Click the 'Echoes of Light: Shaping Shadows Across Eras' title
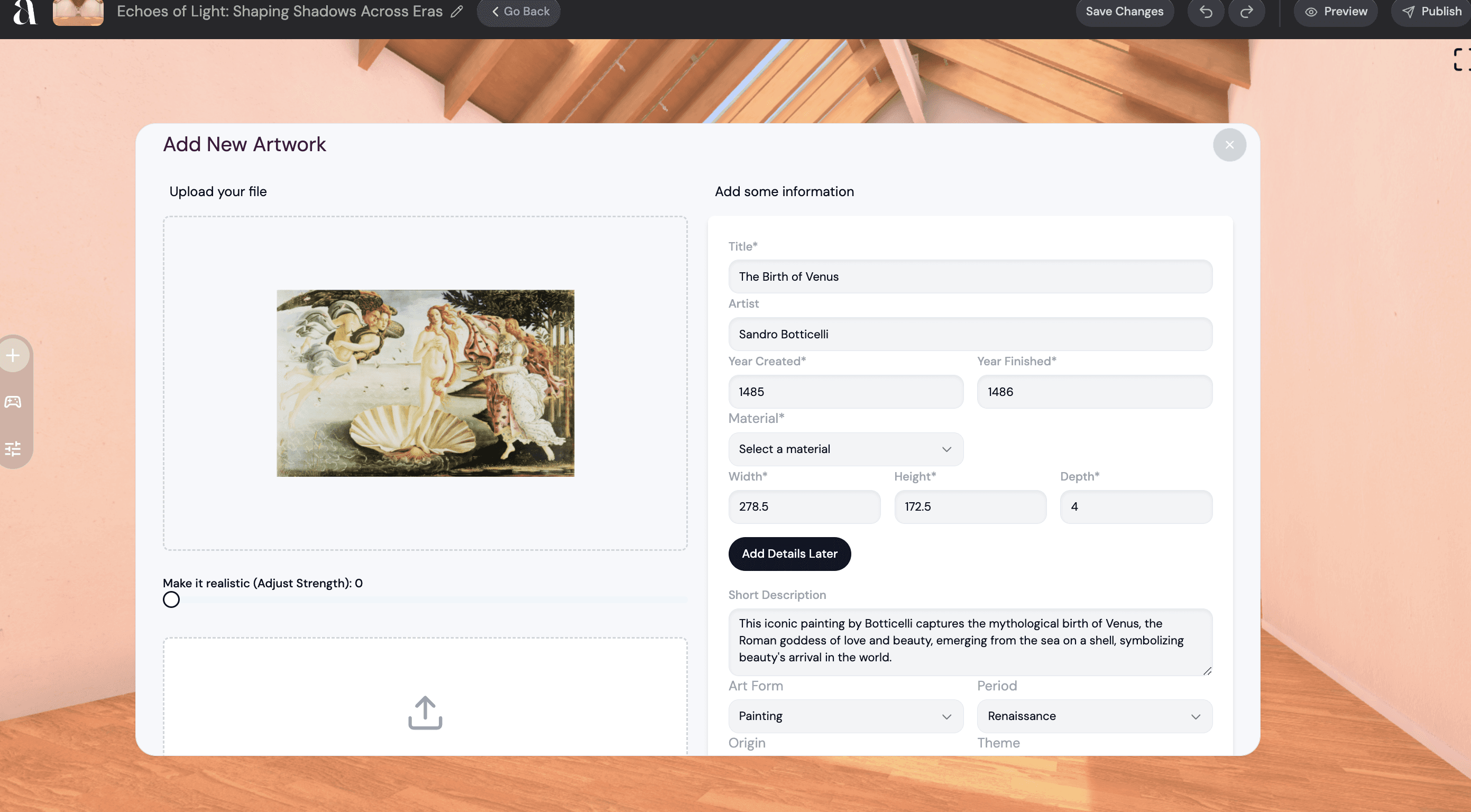This screenshot has height=812, width=1471. tap(280, 12)
